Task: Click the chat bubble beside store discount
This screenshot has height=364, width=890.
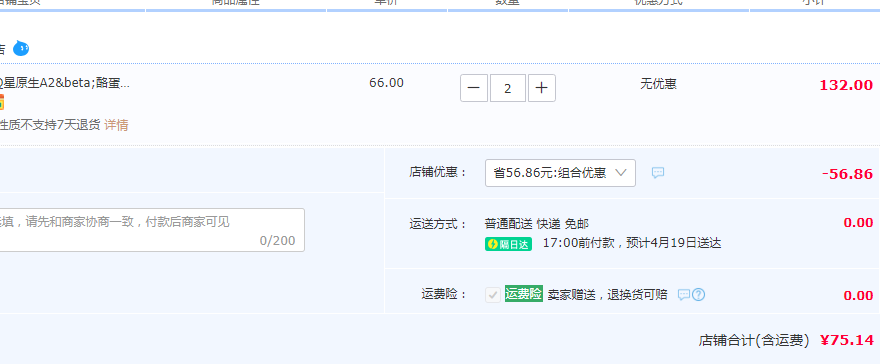Action: pos(658,173)
